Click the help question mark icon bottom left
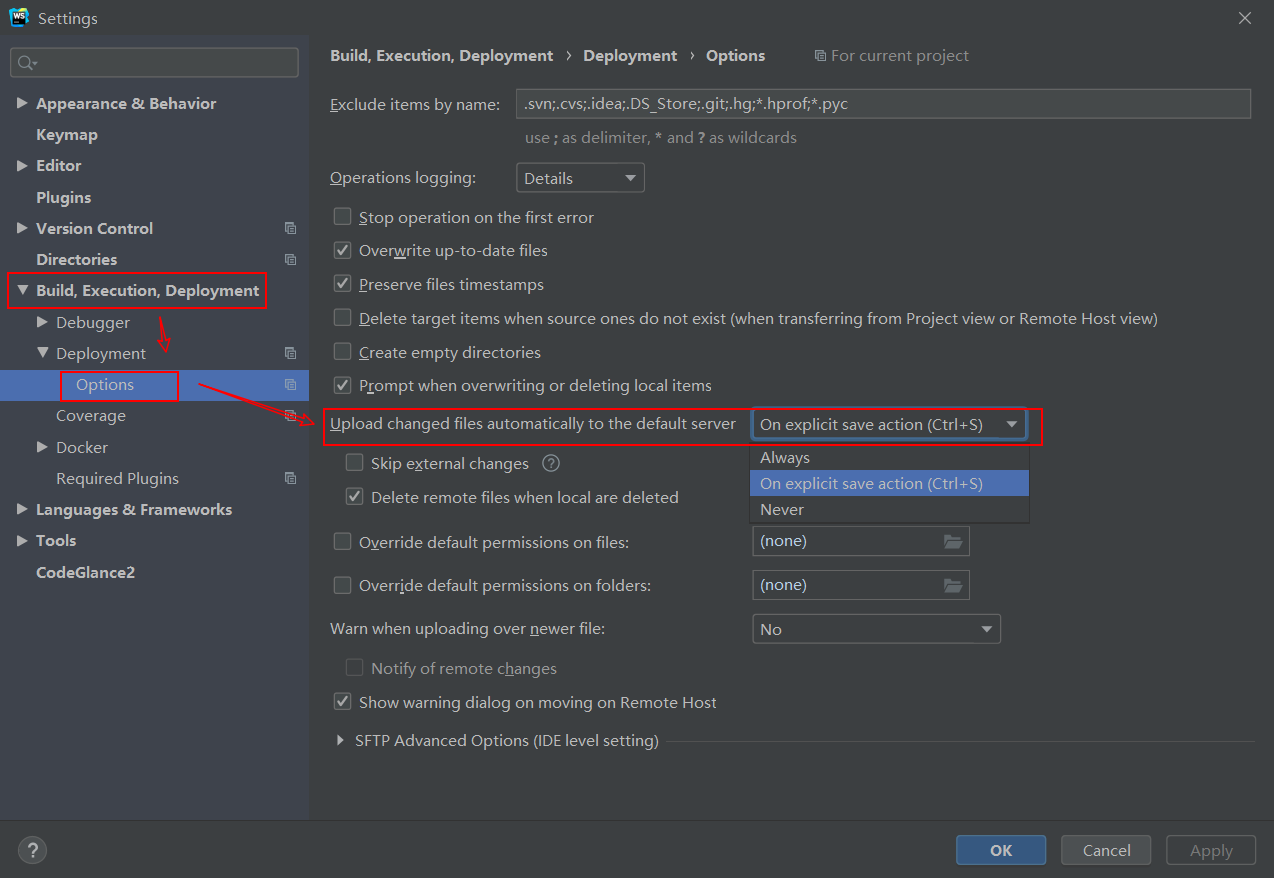Screen dimensions: 1274x878 click(32, 849)
